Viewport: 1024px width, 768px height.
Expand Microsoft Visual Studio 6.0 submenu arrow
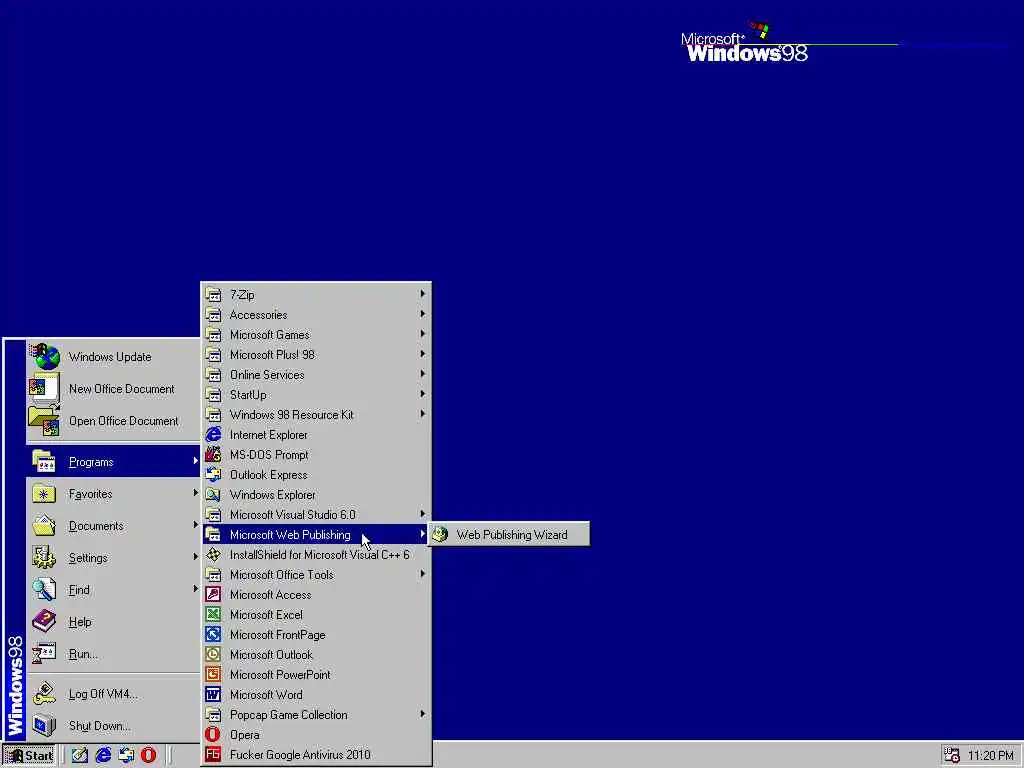423,514
